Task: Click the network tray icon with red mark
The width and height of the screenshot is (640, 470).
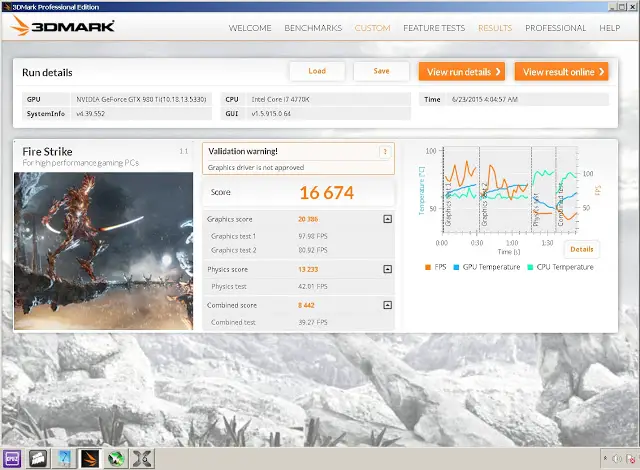Action: [631, 459]
